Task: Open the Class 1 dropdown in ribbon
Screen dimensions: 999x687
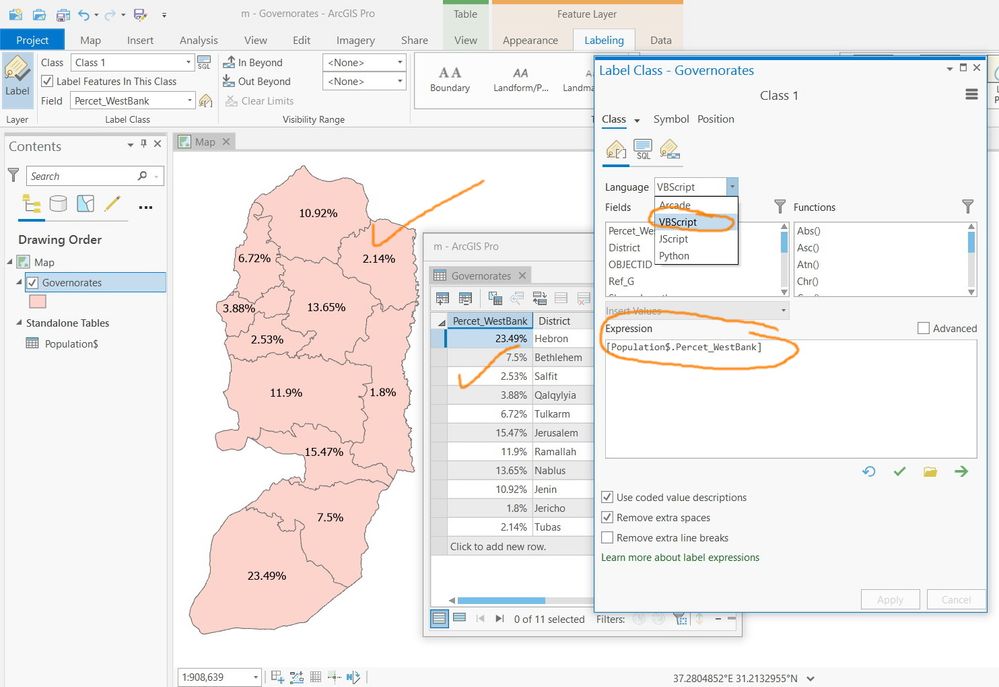Action: coord(188,62)
